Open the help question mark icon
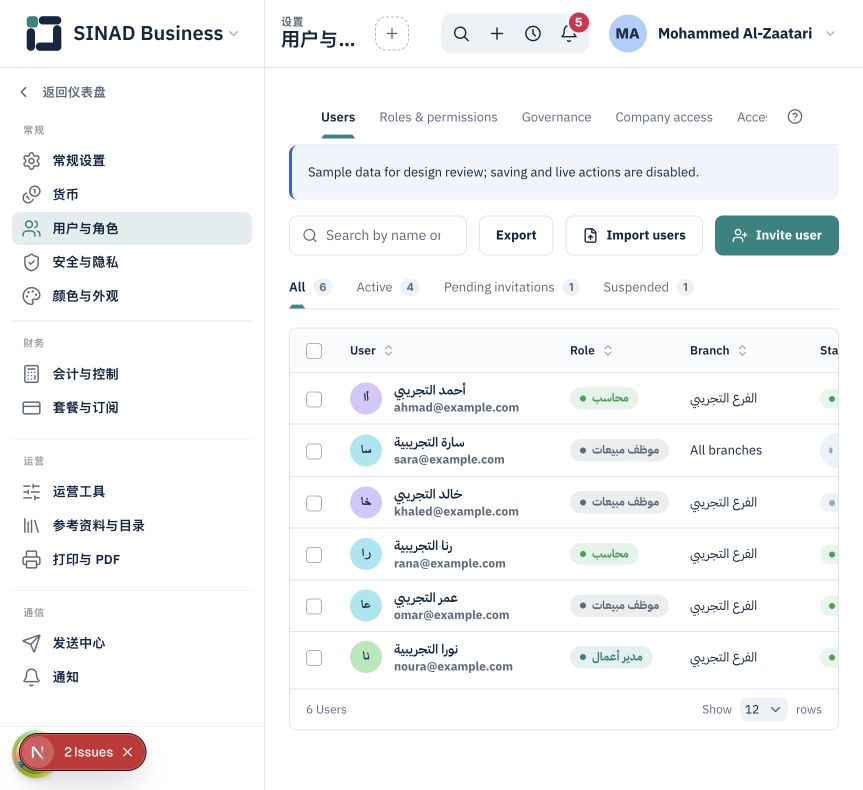This screenshot has width=863, height=790. pyautogui.click(x=795, y=117)
